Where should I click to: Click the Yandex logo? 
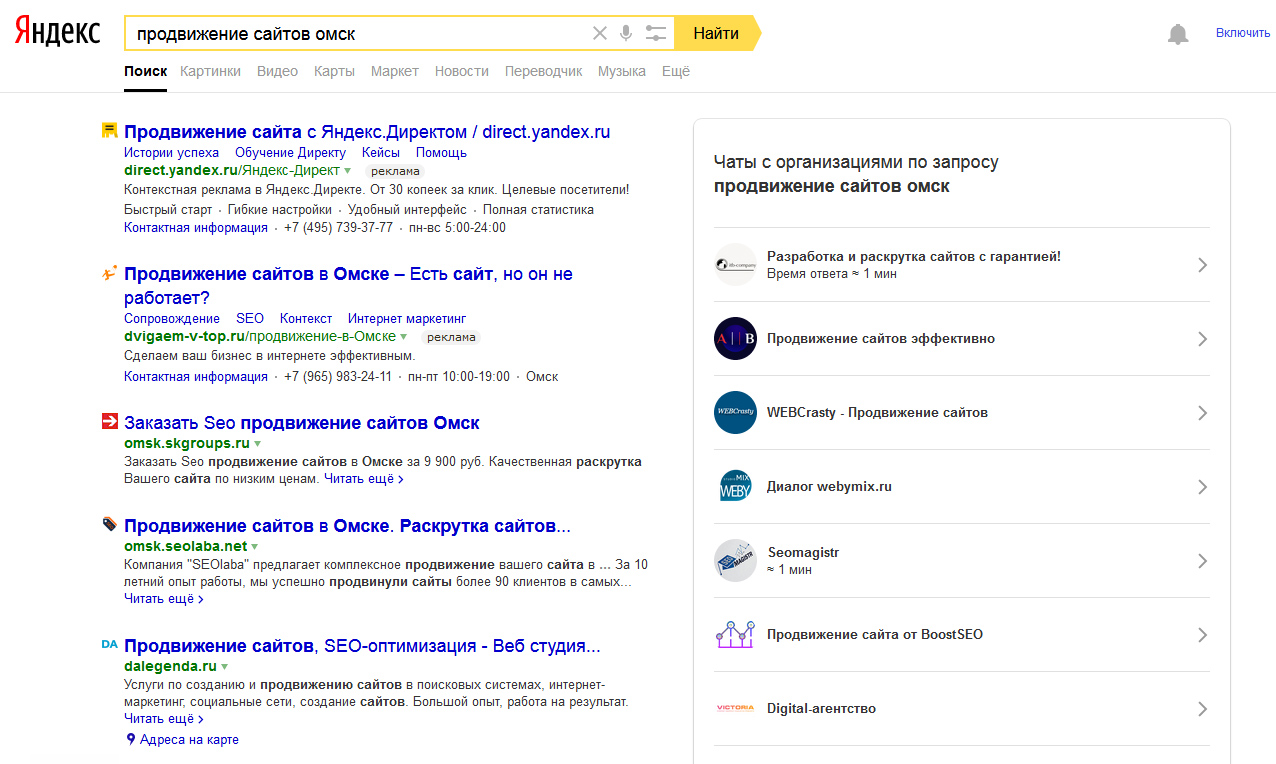(57, 32)
